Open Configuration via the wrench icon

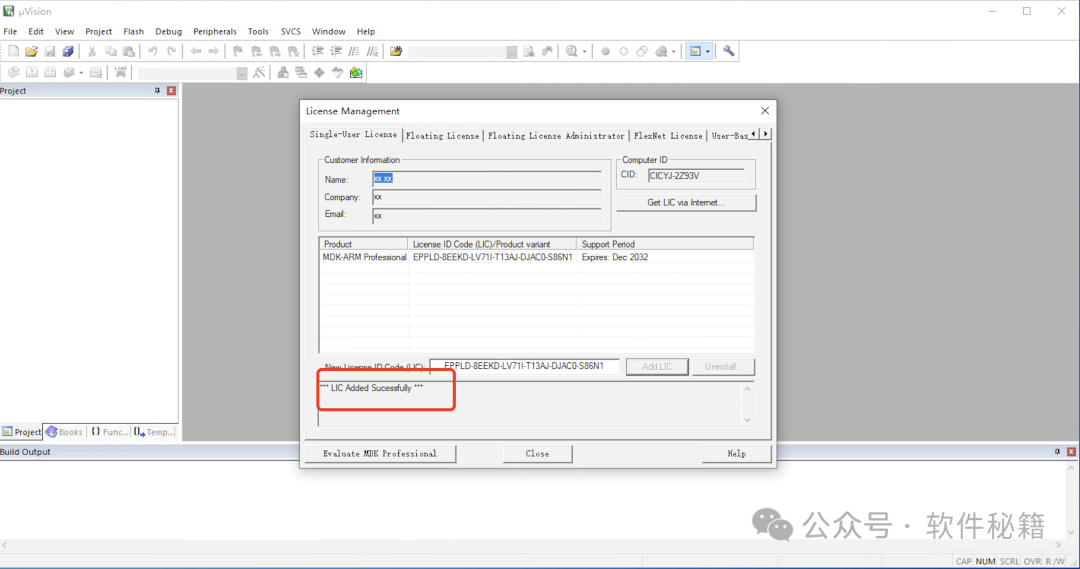(x=729, y=52)
